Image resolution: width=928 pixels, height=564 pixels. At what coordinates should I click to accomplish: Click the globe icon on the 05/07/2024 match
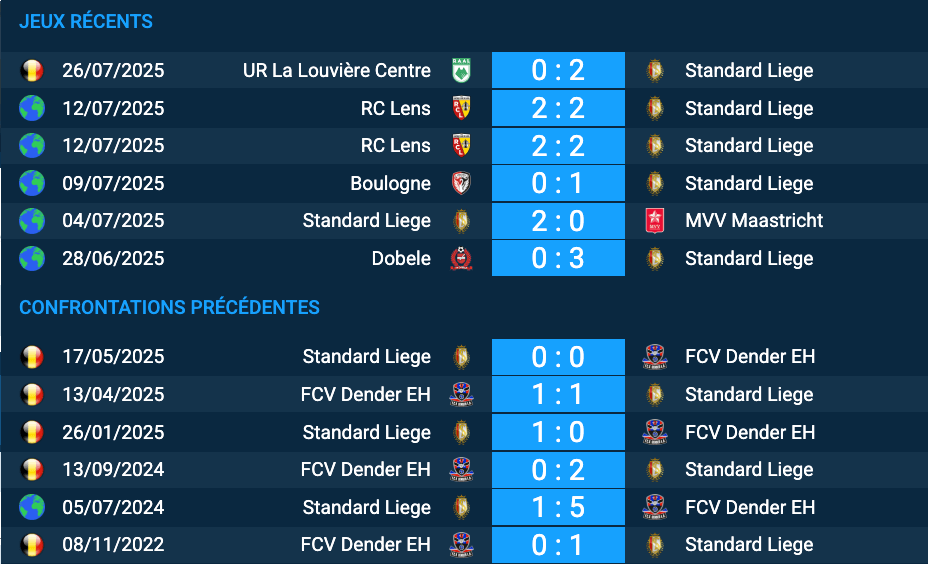[32, 508]
